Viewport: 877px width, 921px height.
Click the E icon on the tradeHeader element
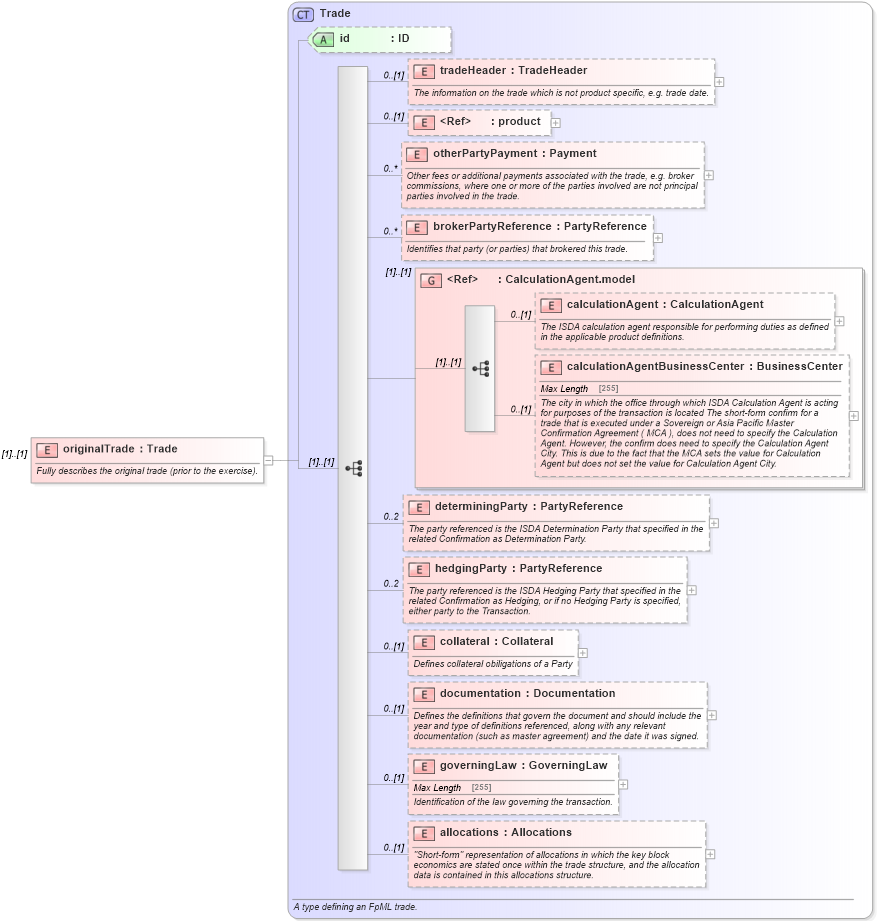(x=423, y=71)
